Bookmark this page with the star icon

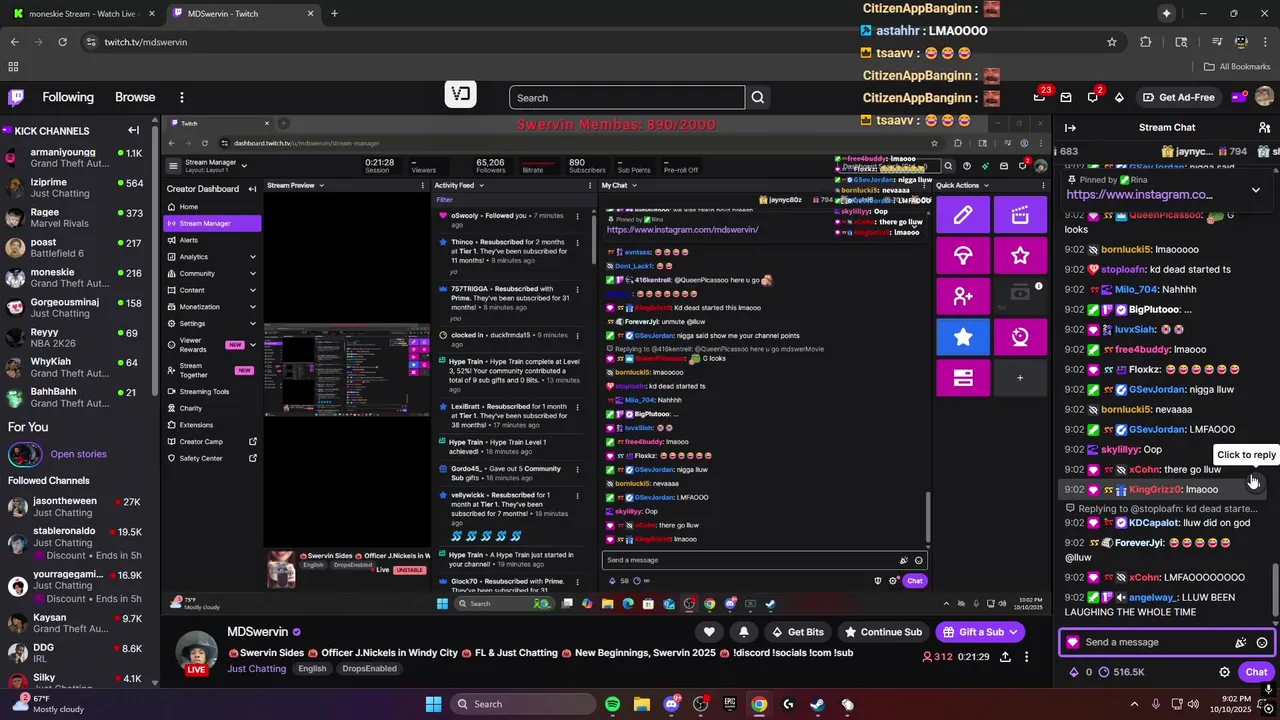tap(1111, 42)
